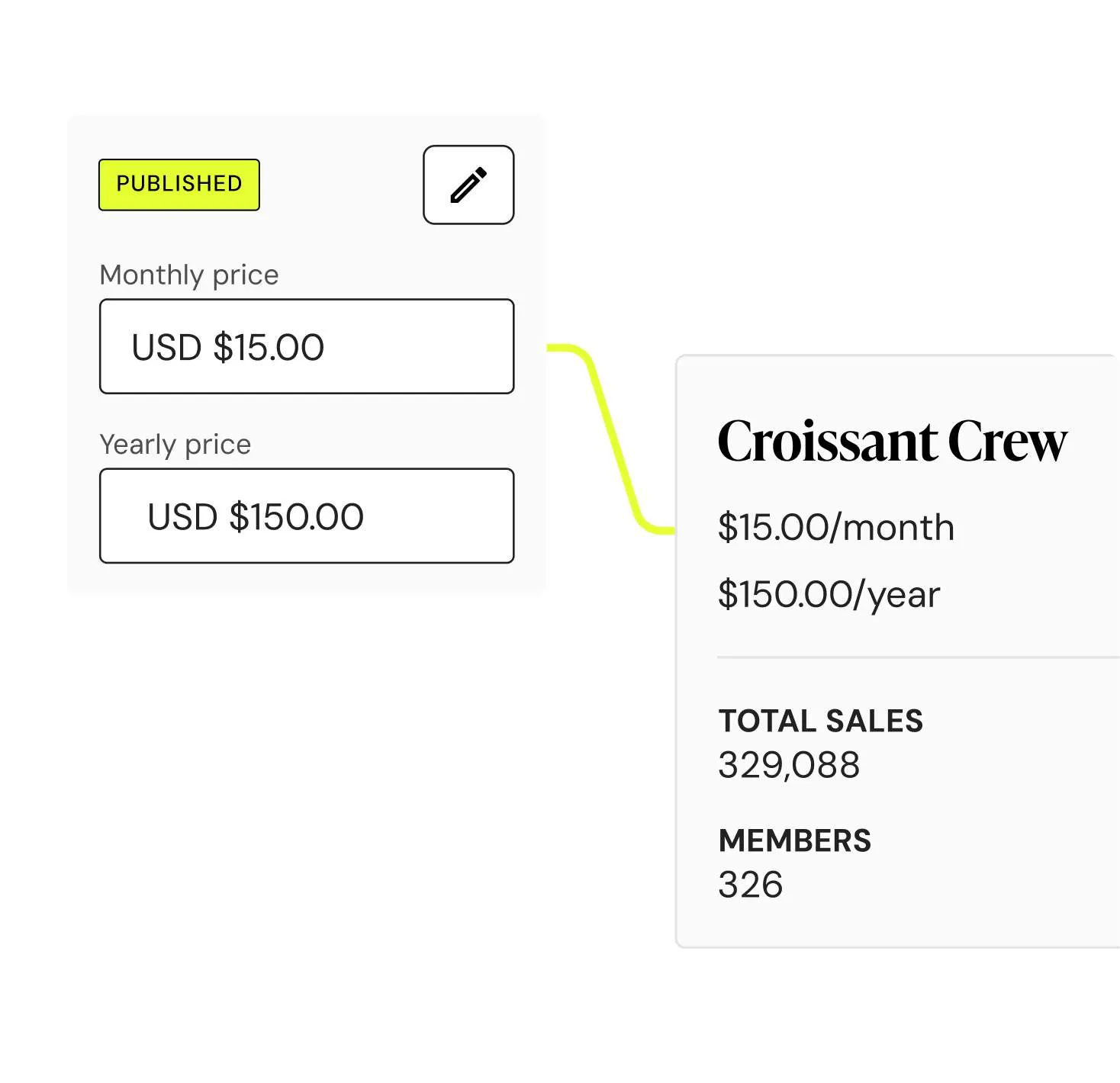The height and width of the screenshot is (1083, 1120).
Task: Click the "Yearly price" label
Action: tap(175, 444)
